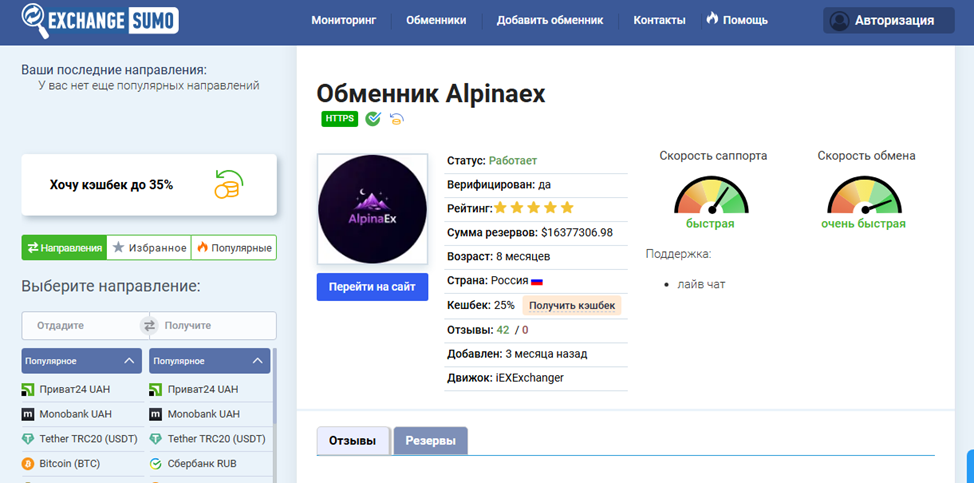Click Получить кэшбек button
The height and width of the screenshot is (483, 974).
click(x=571, y=305)
